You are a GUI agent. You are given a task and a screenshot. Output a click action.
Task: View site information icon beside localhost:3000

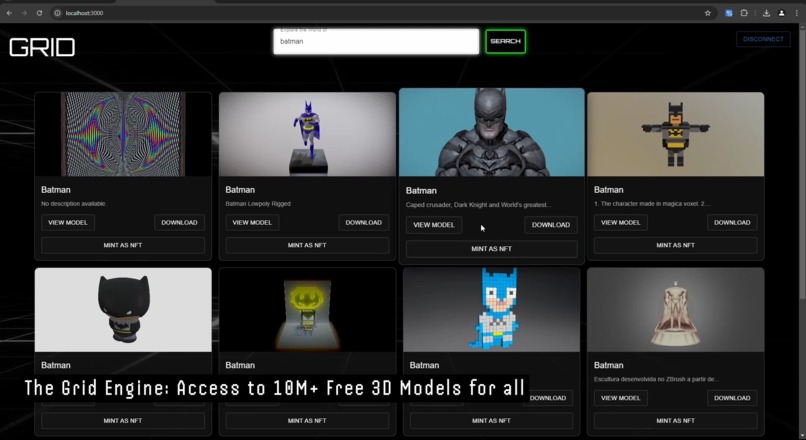tap(58, 13)
